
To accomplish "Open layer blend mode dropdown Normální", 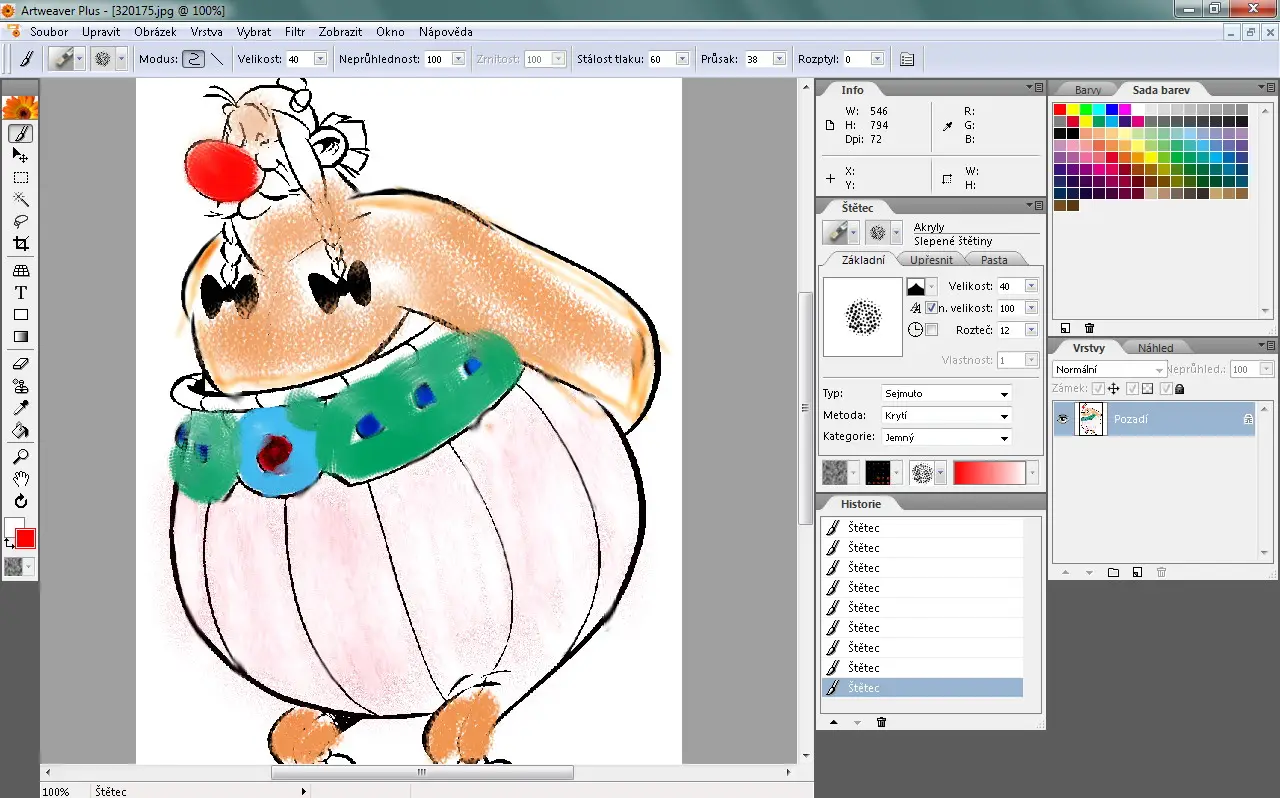I will click(x=1108, y=369).
